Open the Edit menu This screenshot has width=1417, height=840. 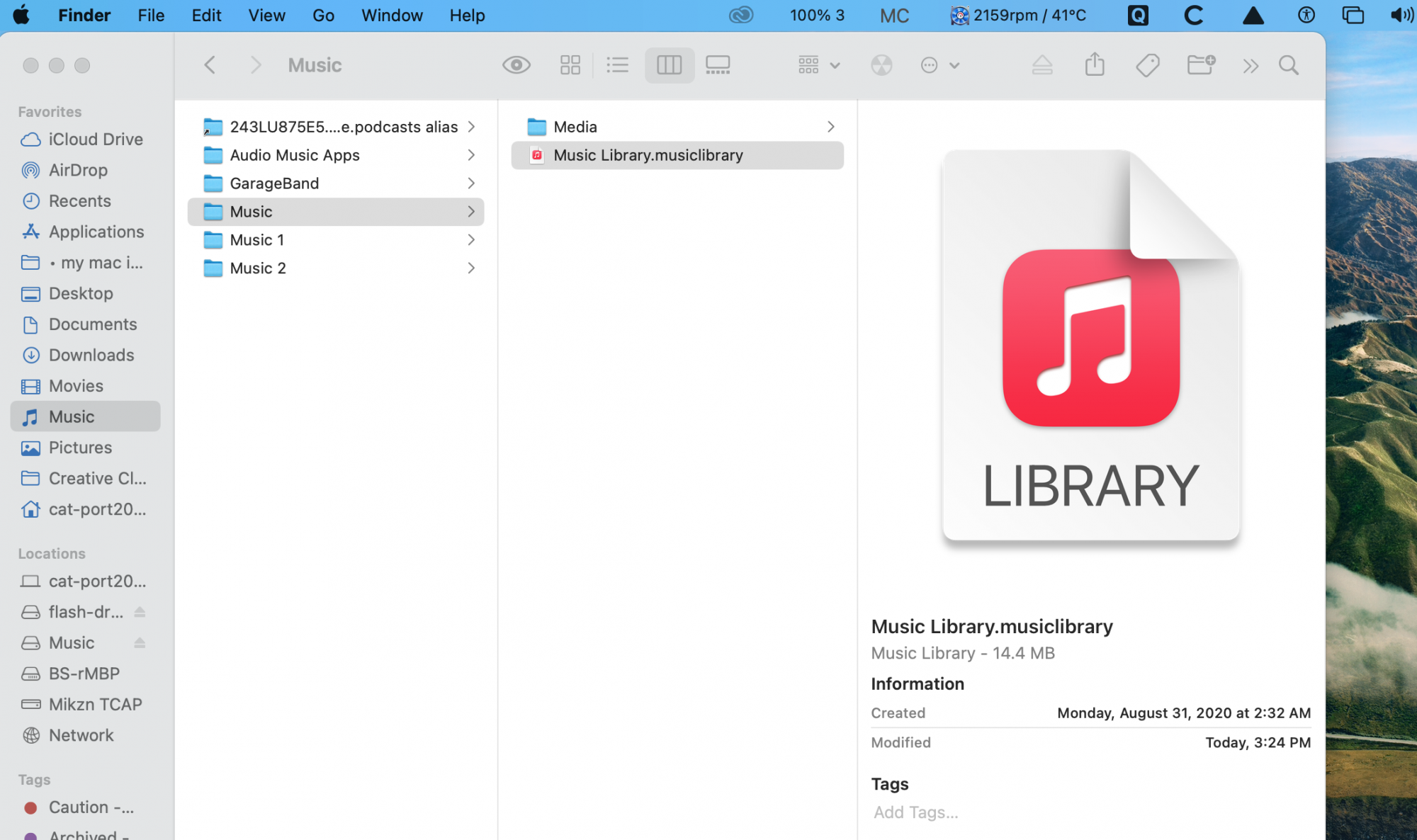(x=206, y=16)
